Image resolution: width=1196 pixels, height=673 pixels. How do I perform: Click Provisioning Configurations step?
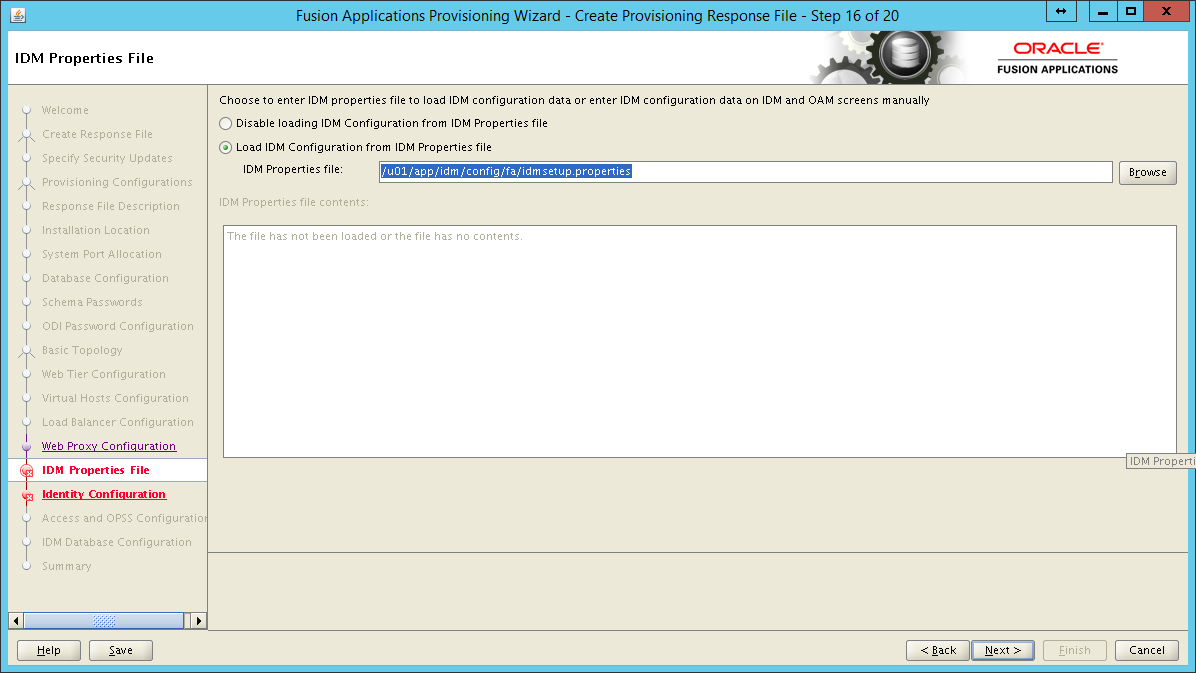tap(117, 182)
